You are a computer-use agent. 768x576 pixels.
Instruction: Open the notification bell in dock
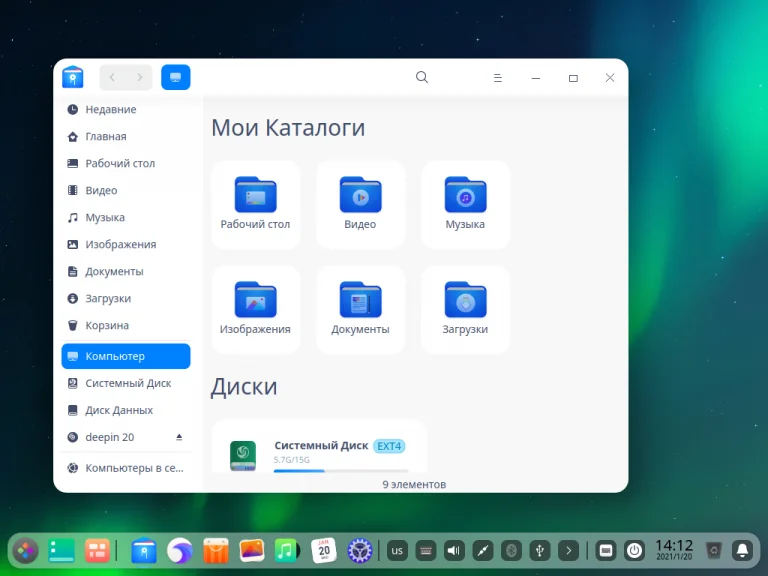(x=742, y=551)
